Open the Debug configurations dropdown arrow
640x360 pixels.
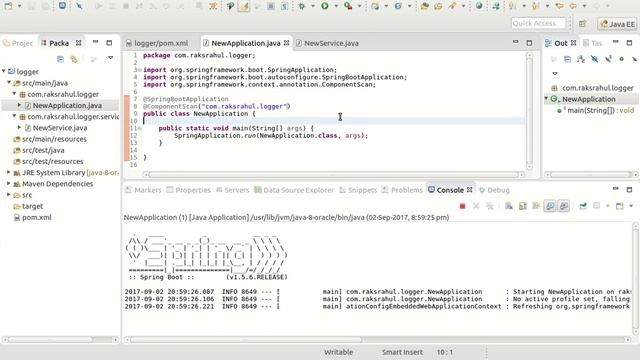pyautogui.click(x=313, y=6)
